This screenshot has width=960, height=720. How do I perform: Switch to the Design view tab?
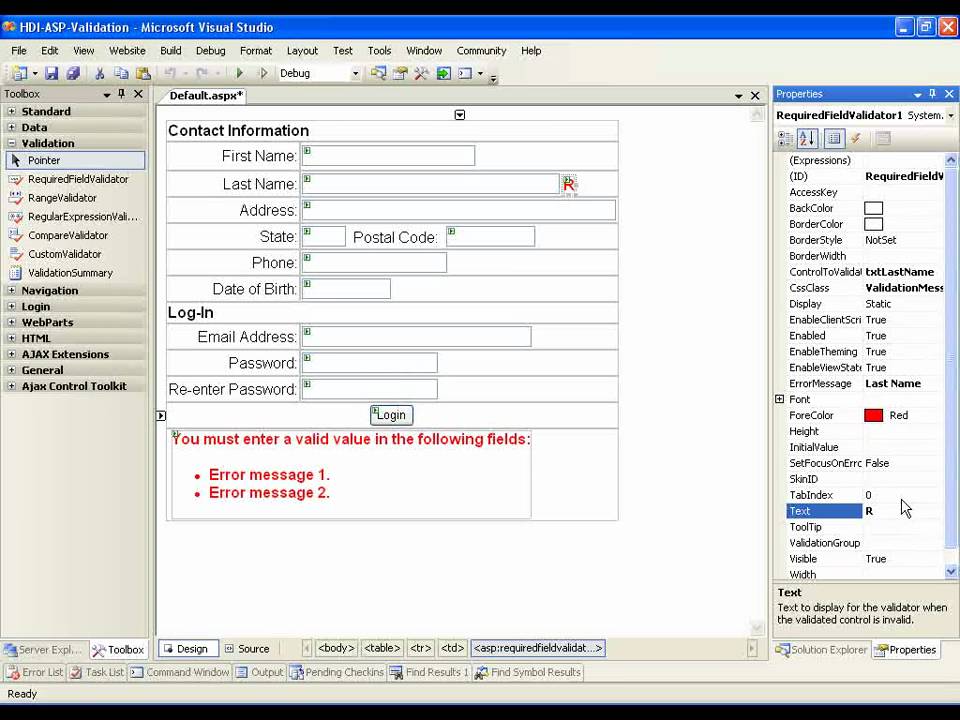coord(186,649)
